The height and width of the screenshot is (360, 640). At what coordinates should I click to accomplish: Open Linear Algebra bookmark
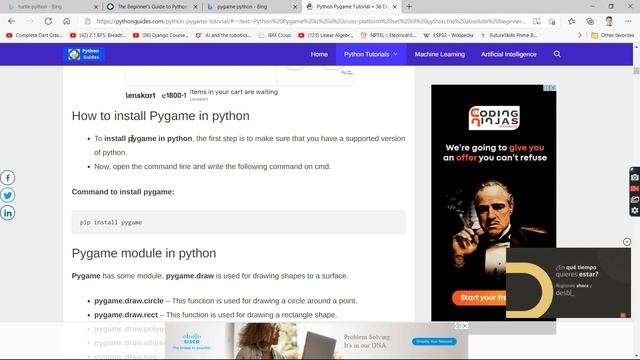pos(326,36)
